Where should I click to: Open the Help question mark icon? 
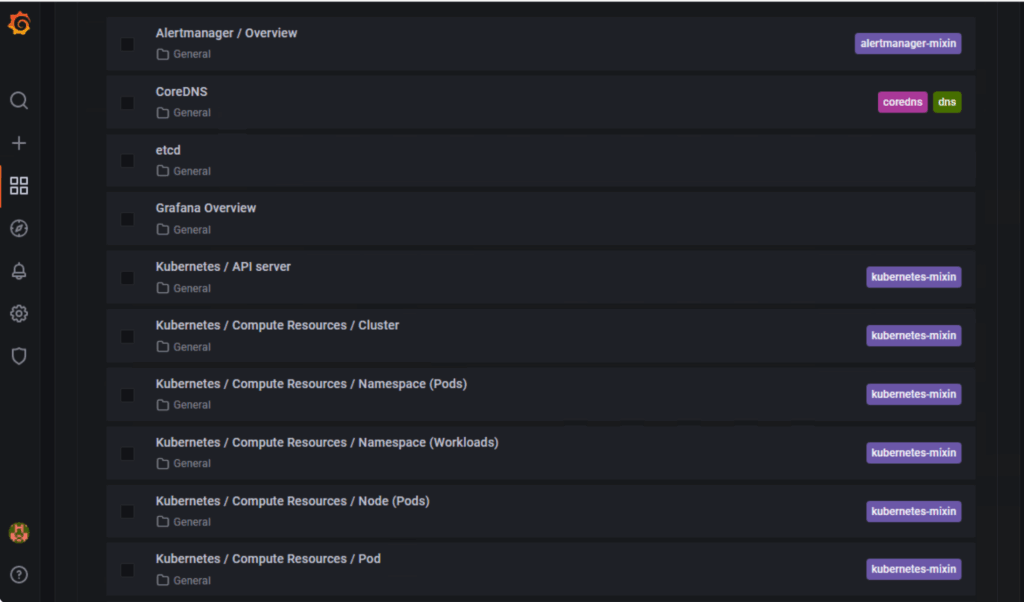pyautogui.click(x=19, y=574)
